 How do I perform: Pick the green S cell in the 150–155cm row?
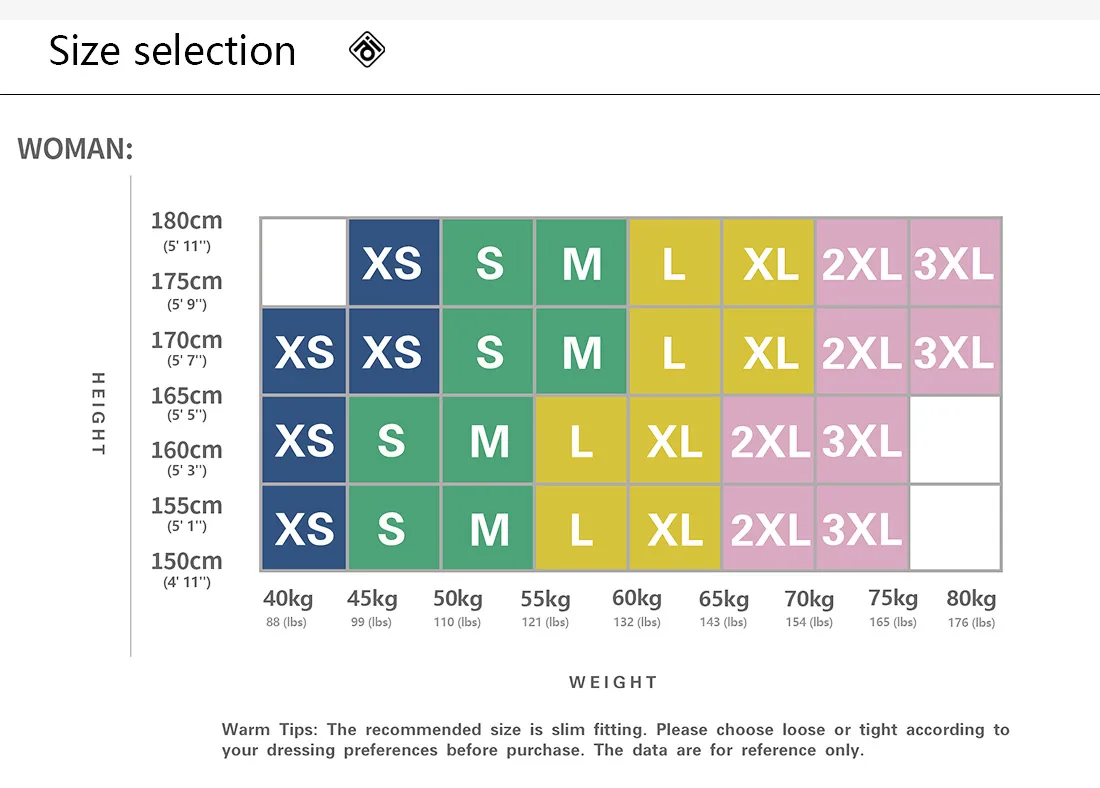(x=393, y=528)
